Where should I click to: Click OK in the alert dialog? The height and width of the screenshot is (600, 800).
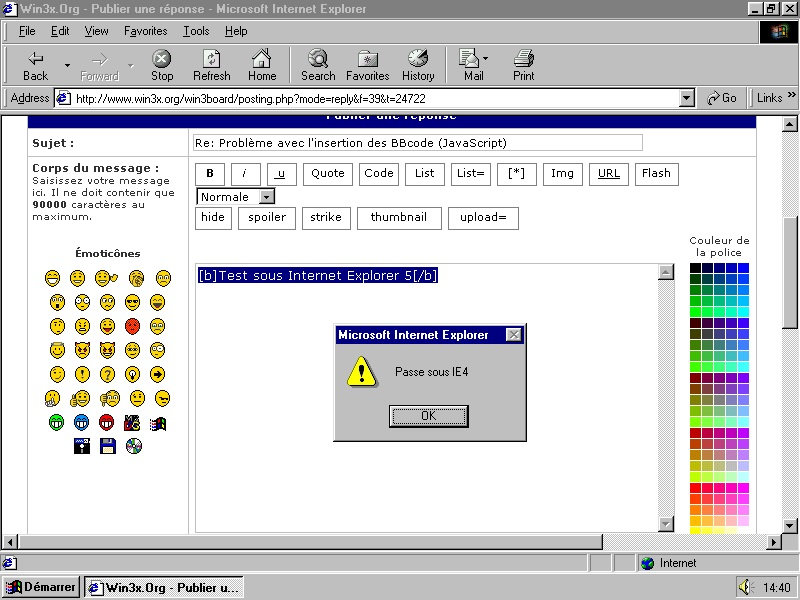click(x=428, y=416)
